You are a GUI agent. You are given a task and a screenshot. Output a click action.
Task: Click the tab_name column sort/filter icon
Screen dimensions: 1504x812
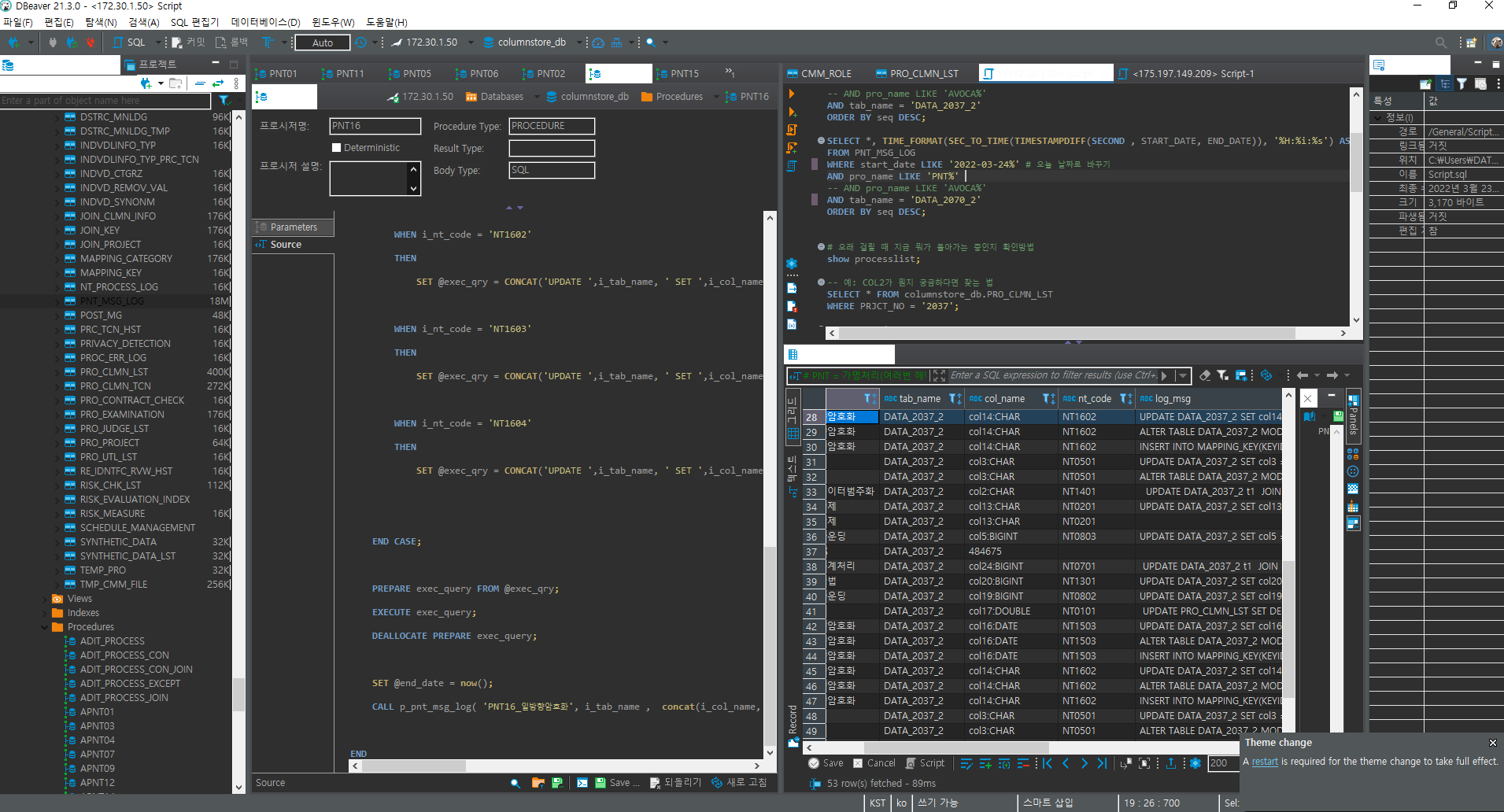click(955, 399)
